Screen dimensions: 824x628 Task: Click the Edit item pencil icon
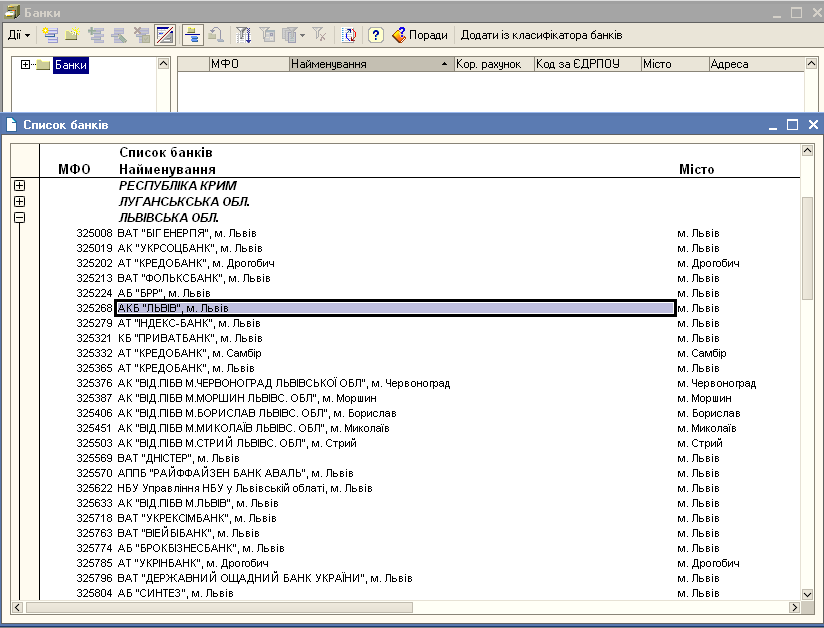coord(119,35)
